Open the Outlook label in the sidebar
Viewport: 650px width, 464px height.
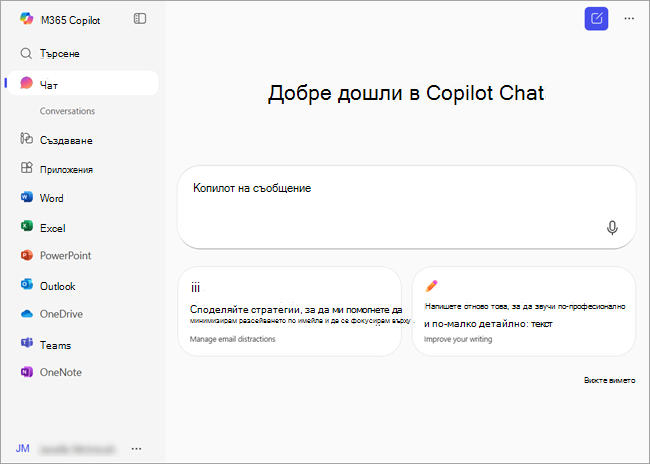pos(58,286)
